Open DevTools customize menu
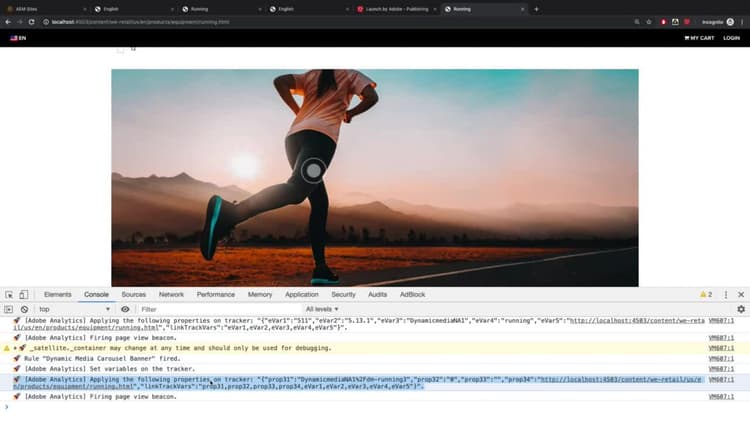750x421 pixels. pos(726,295)
